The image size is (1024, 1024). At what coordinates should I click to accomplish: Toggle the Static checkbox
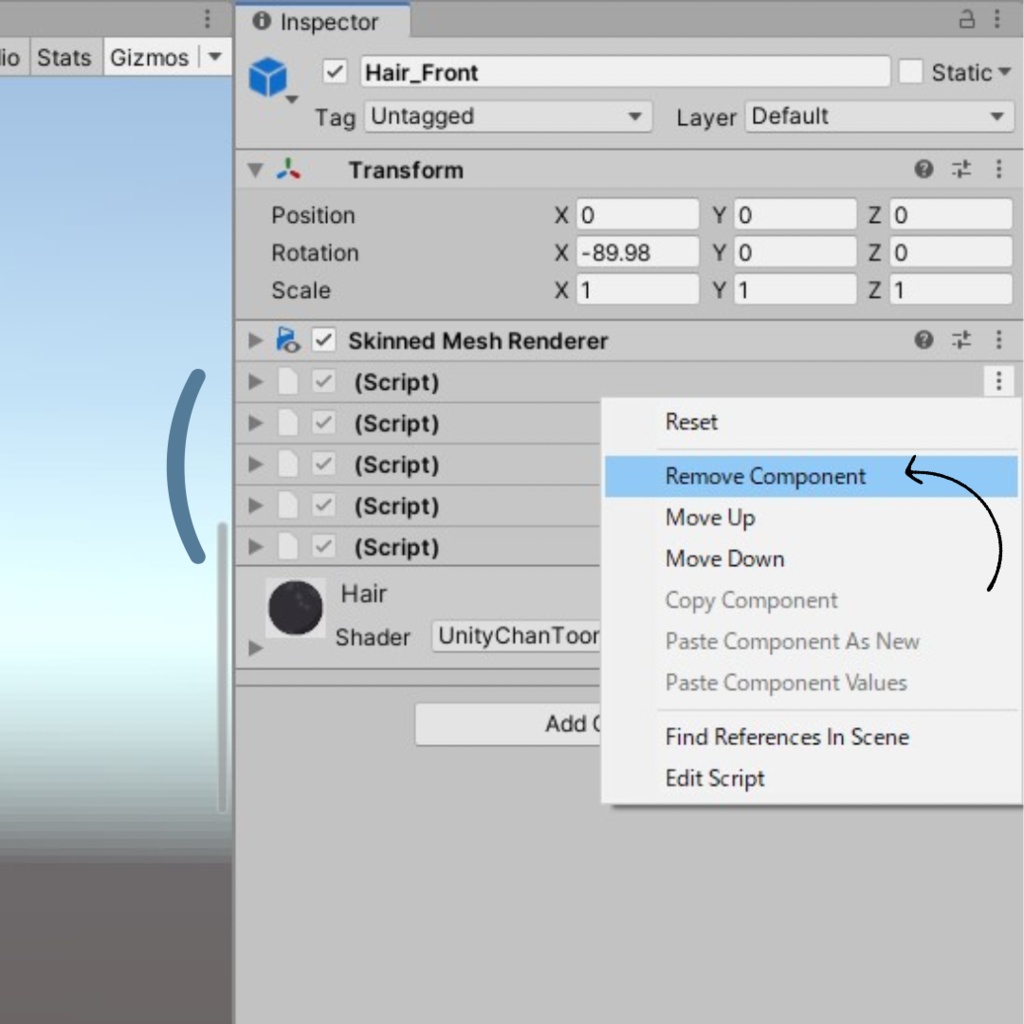click(x=910, y=72)
